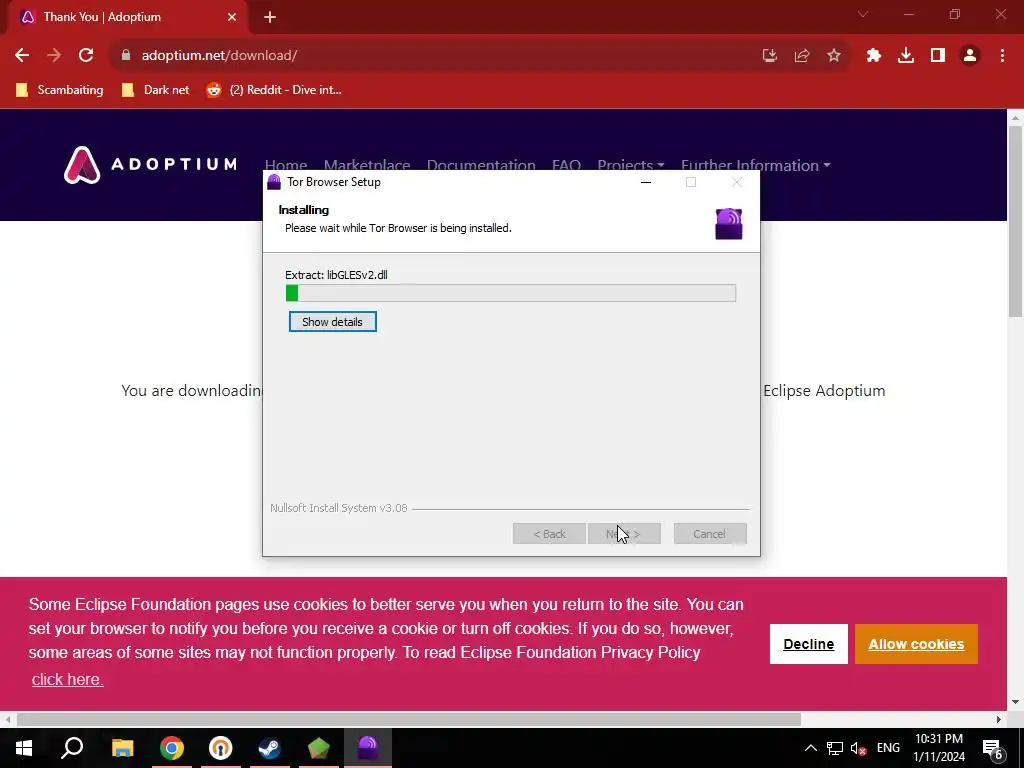Screen dimensions: 1024x768
Task: Open Chrome three-dot menu
Action: click(x=1002, y=56)
